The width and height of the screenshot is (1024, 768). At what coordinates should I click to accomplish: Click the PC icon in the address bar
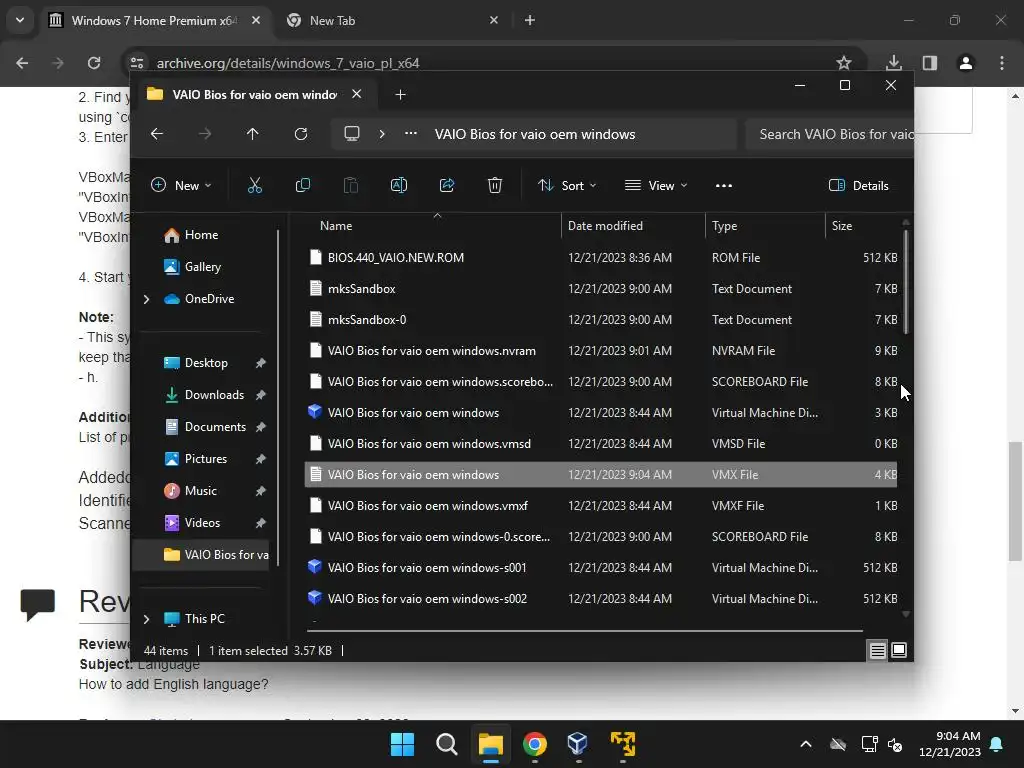(352, 134)
